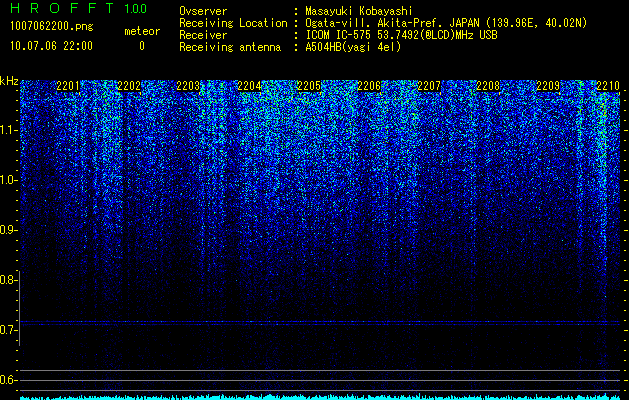Click the Receiving Location label
This screenshot has height=400, width=629.
233,23
